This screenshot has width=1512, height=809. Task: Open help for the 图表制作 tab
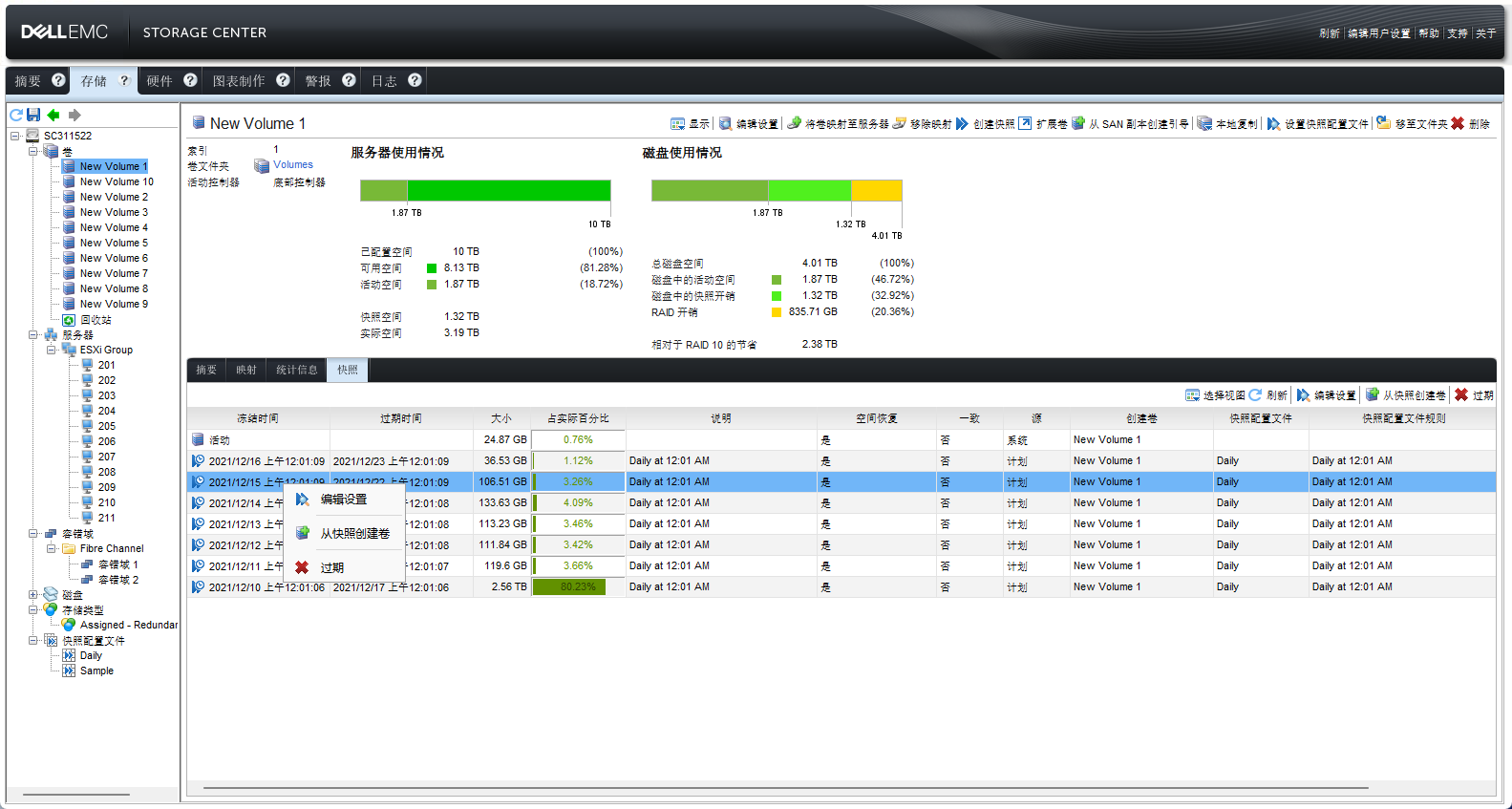tap(283, 80)
